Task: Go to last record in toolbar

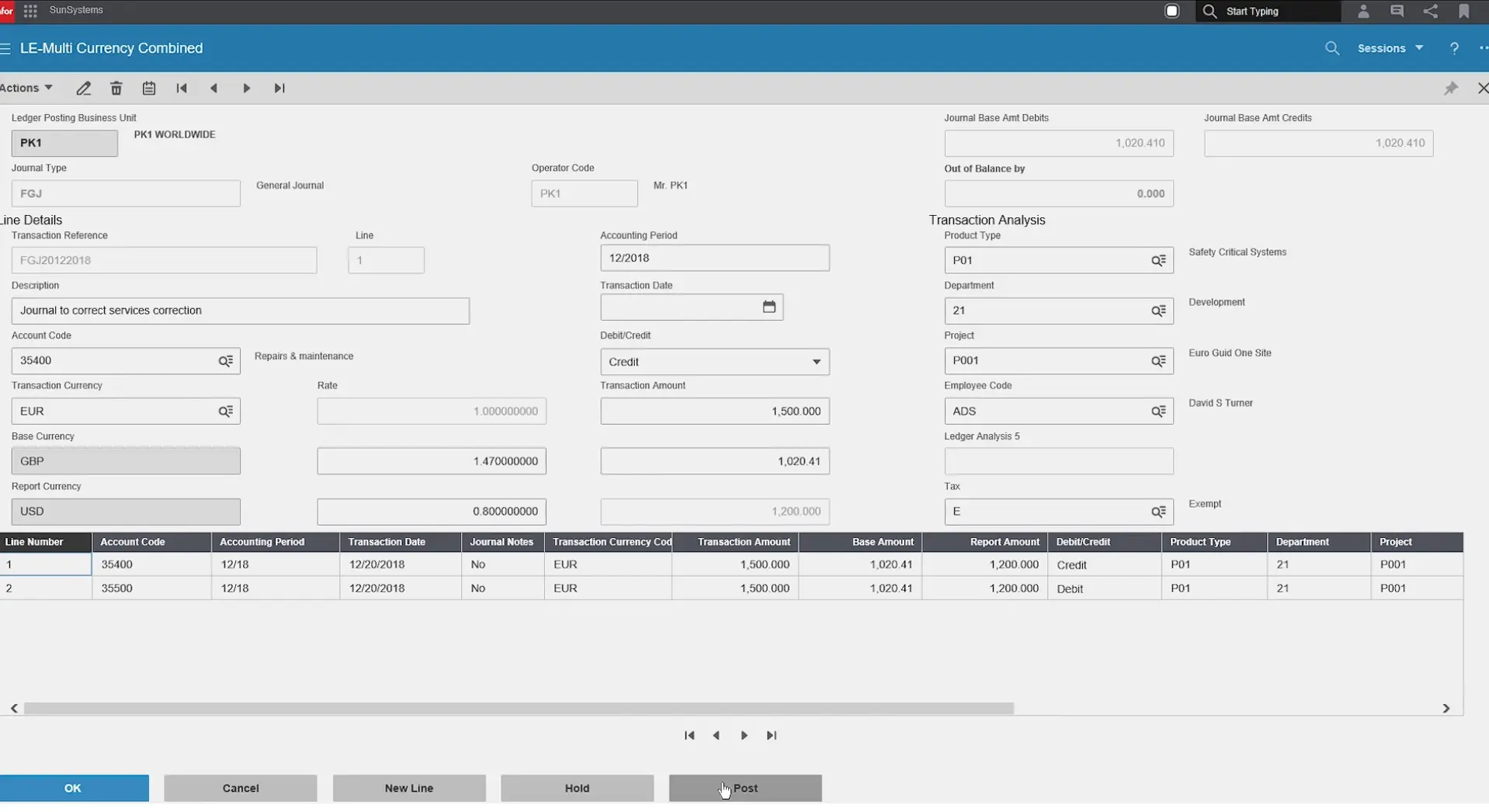Action: click(x=279, y=88)
